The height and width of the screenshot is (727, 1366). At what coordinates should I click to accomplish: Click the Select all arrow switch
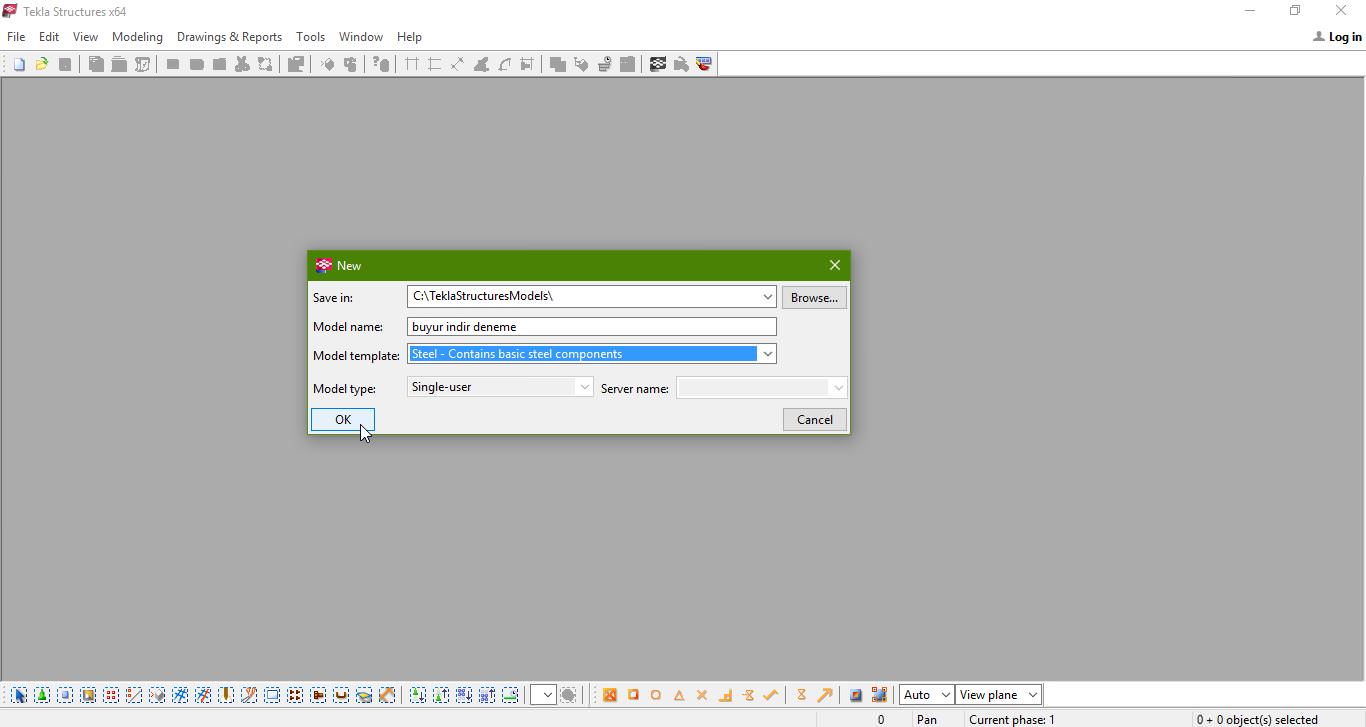(19, 695)
